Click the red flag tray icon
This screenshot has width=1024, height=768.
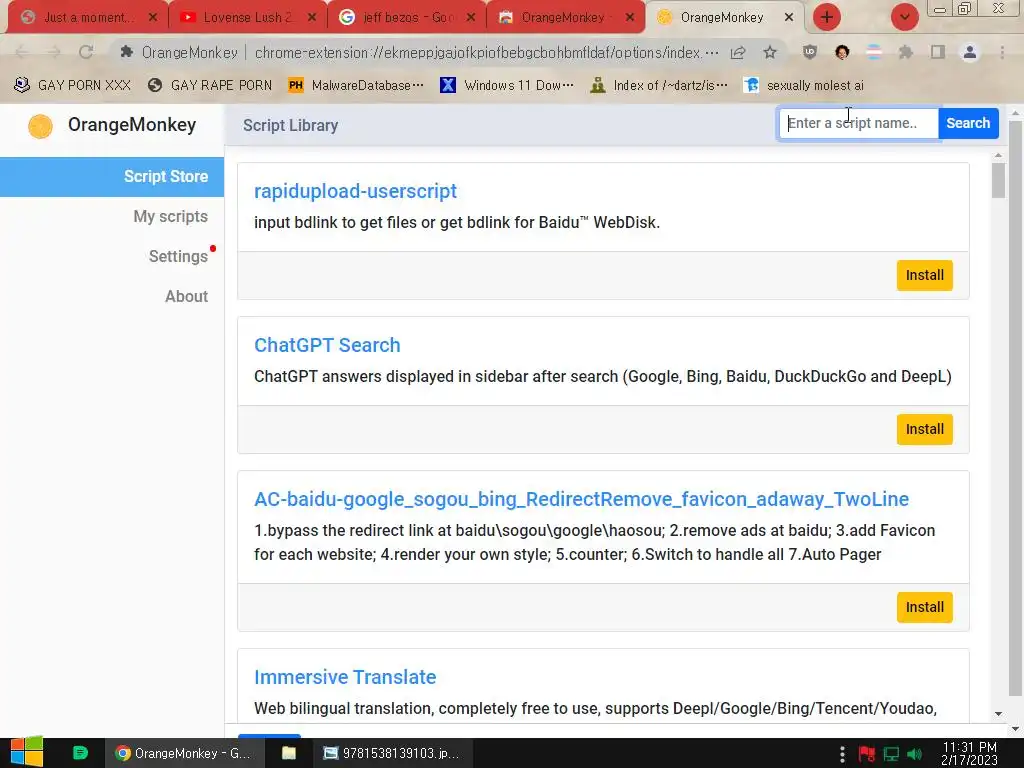click(x=867, y=754)
